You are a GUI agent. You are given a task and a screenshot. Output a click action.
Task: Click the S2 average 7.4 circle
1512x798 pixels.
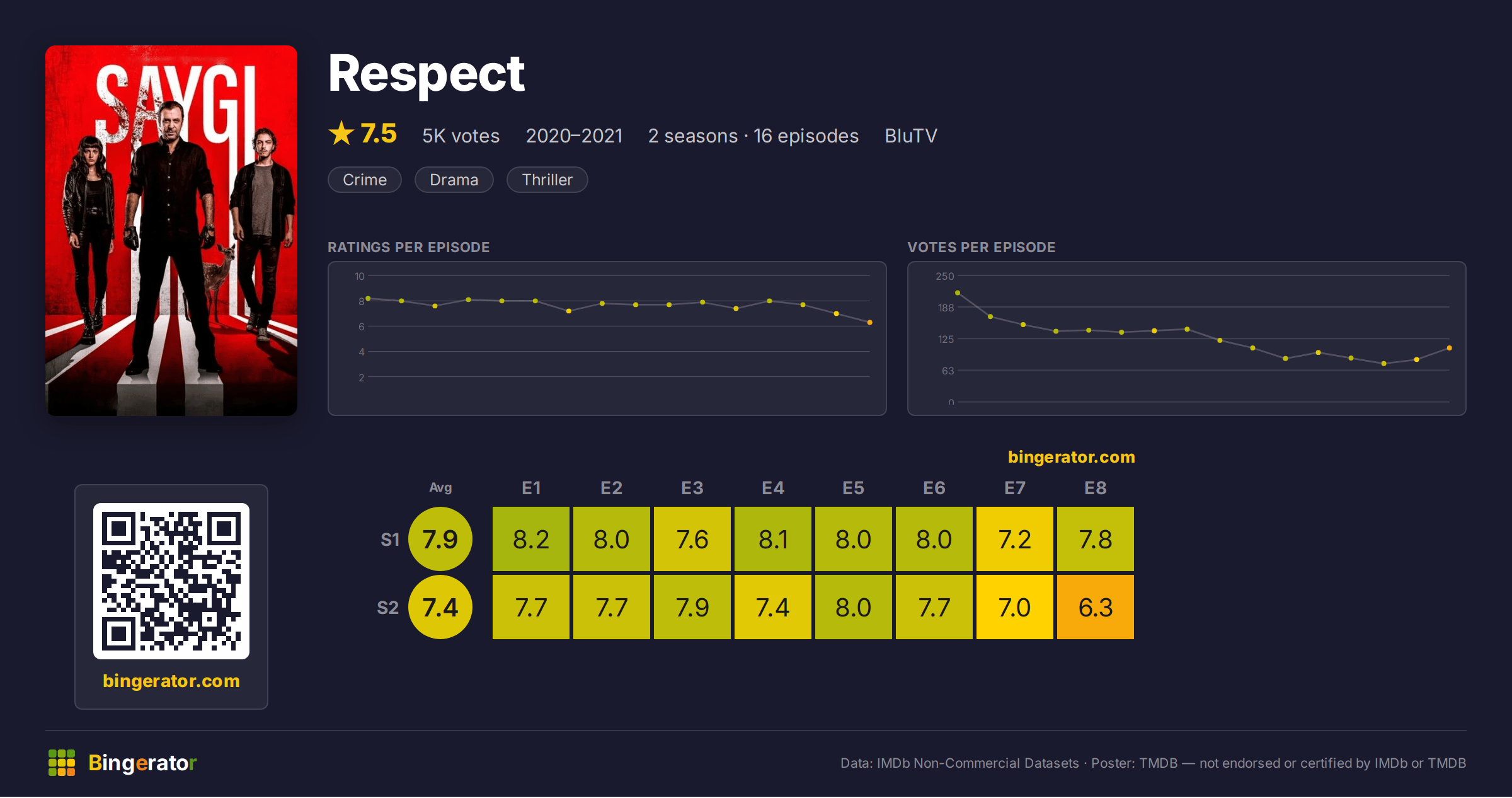pyautogui.click(x=440, y=607)
